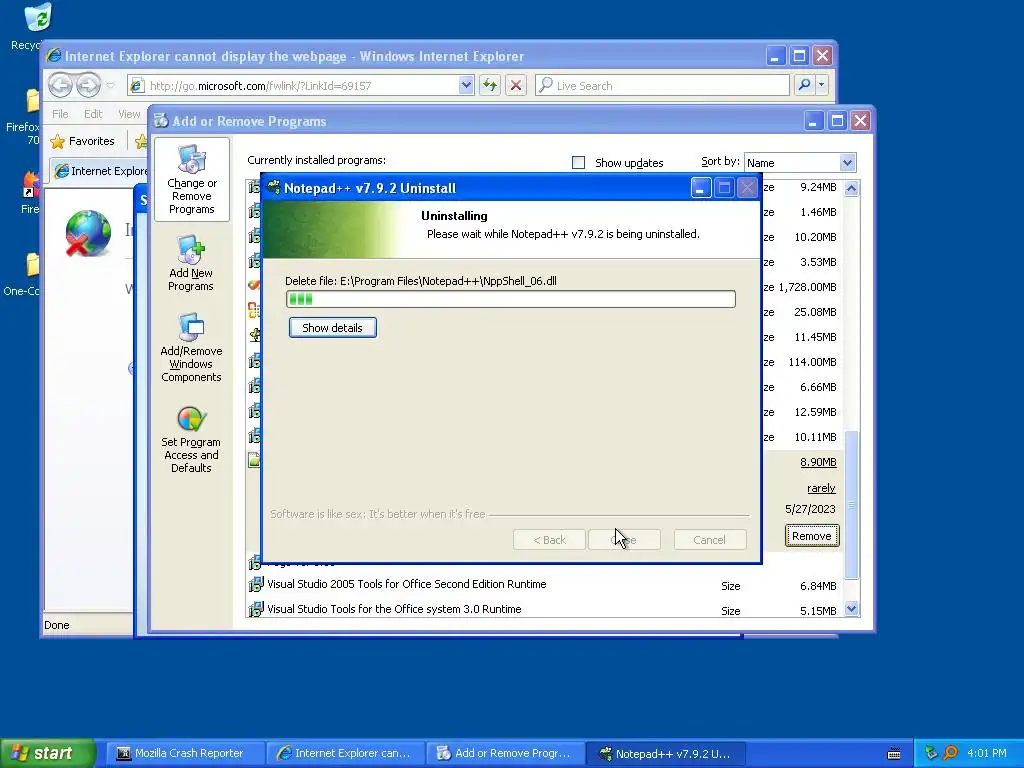1024x768 pixels.
Task: Click the Forward arrow in Internet Explorer
Action: pyautogui.click(x=88, y=86)
